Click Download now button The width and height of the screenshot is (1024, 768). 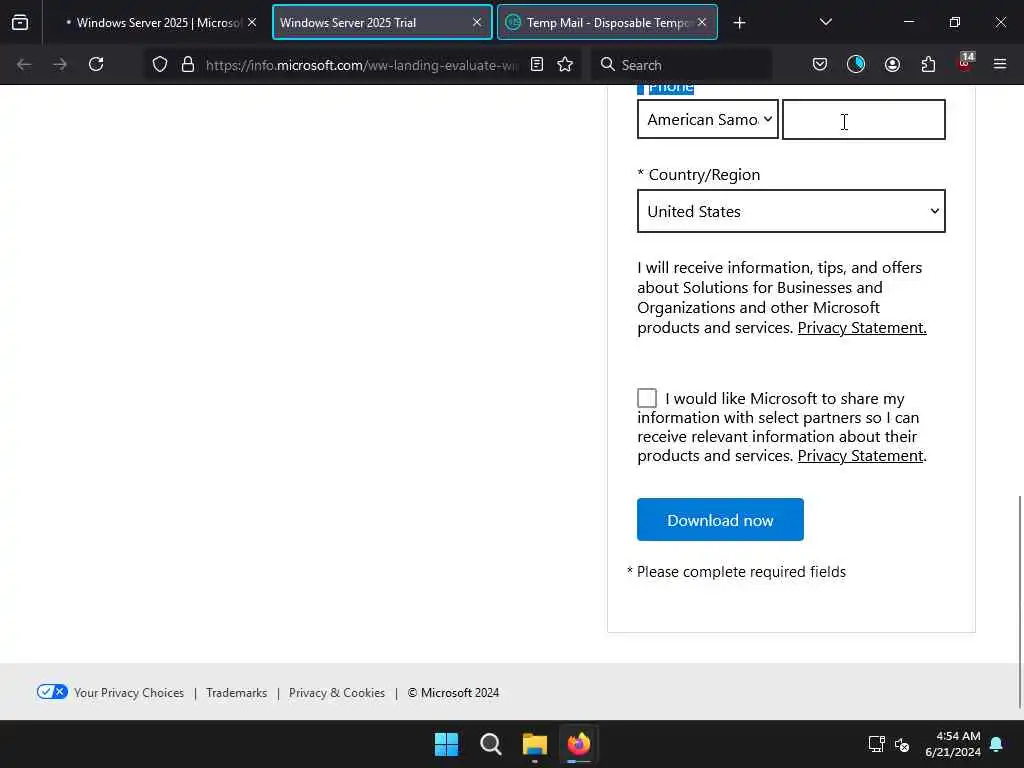(x=720, y=520)
